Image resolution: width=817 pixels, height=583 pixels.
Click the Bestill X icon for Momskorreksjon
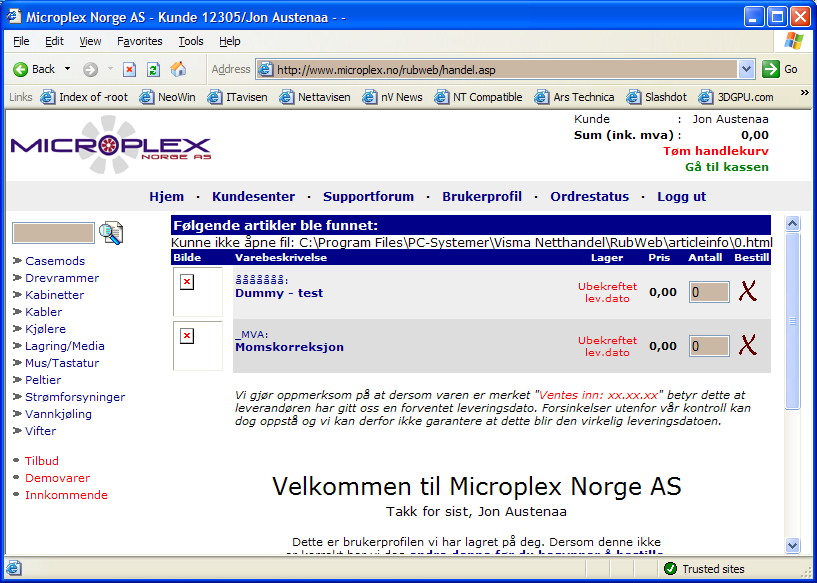click(x=748, y=345)
